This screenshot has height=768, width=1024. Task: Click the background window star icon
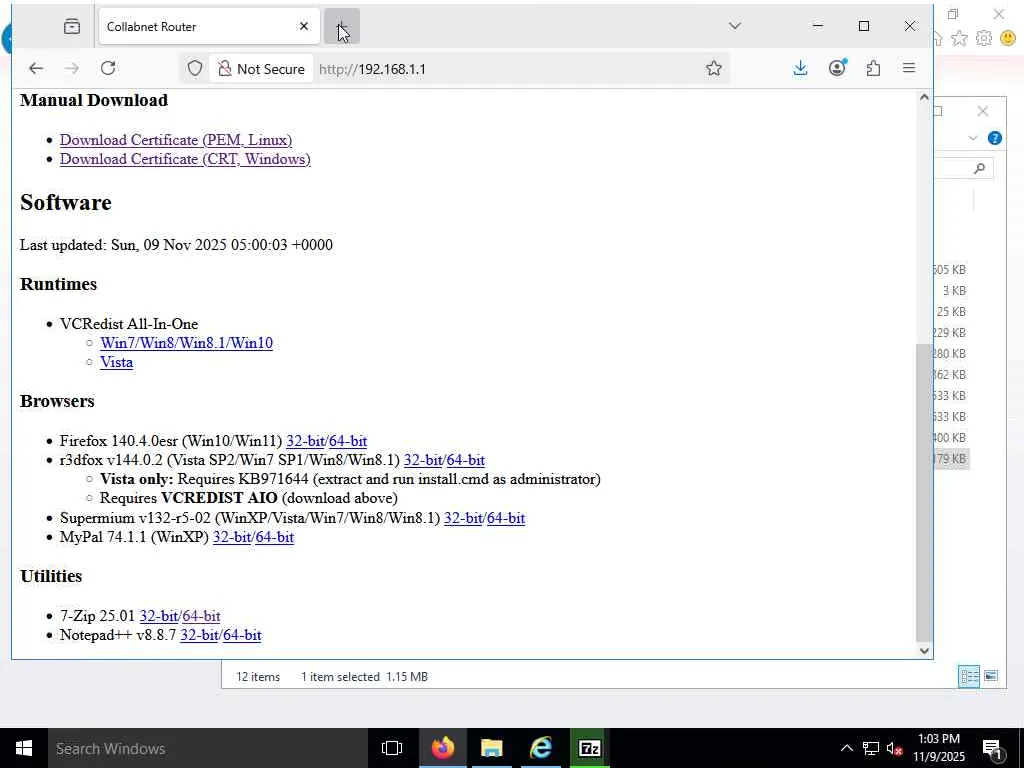point(959,38)
